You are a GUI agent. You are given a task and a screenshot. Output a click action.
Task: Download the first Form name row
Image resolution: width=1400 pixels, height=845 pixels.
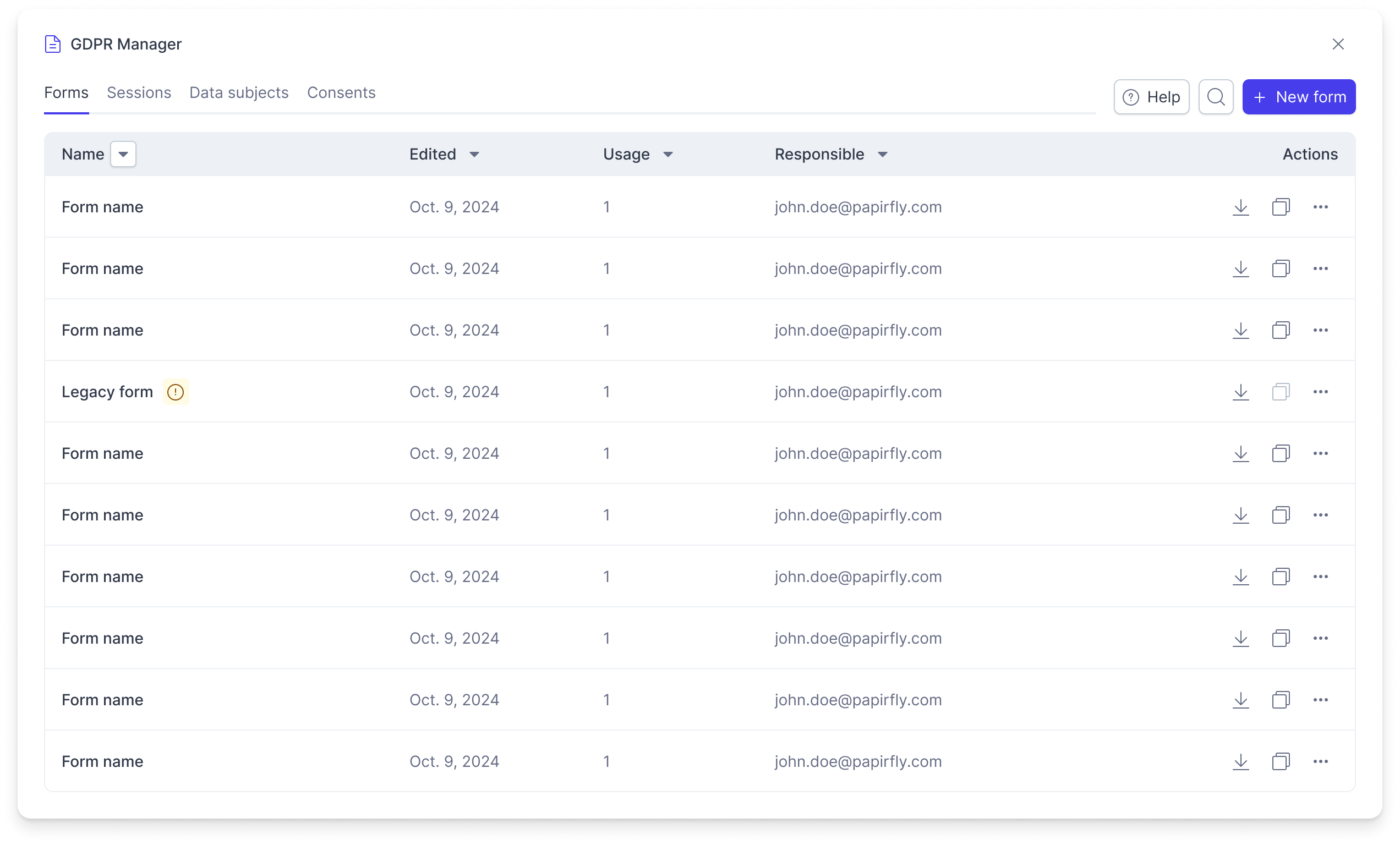pyautogui.click(x=1241, y=207)
